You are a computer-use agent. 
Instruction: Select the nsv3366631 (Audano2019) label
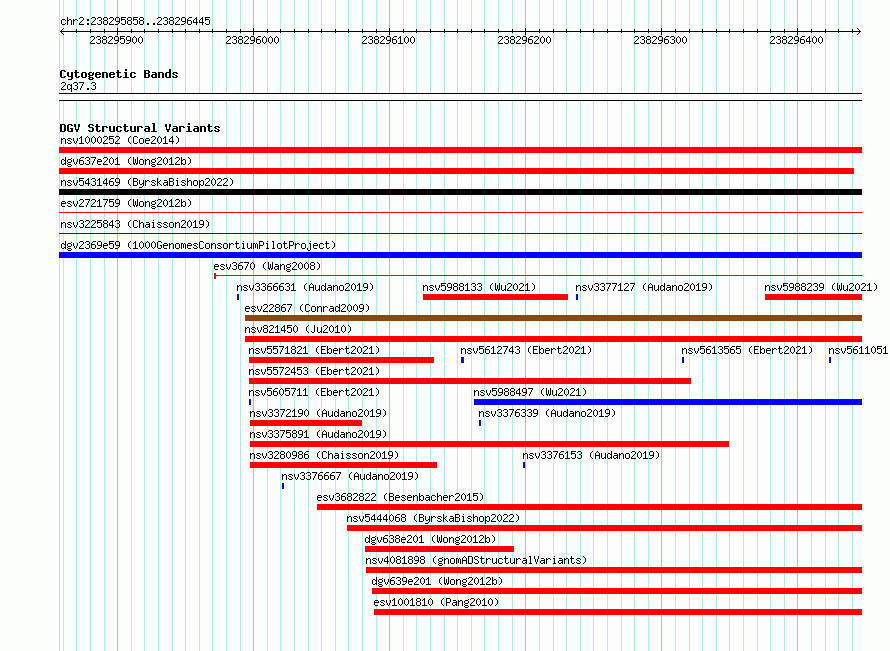305,287
